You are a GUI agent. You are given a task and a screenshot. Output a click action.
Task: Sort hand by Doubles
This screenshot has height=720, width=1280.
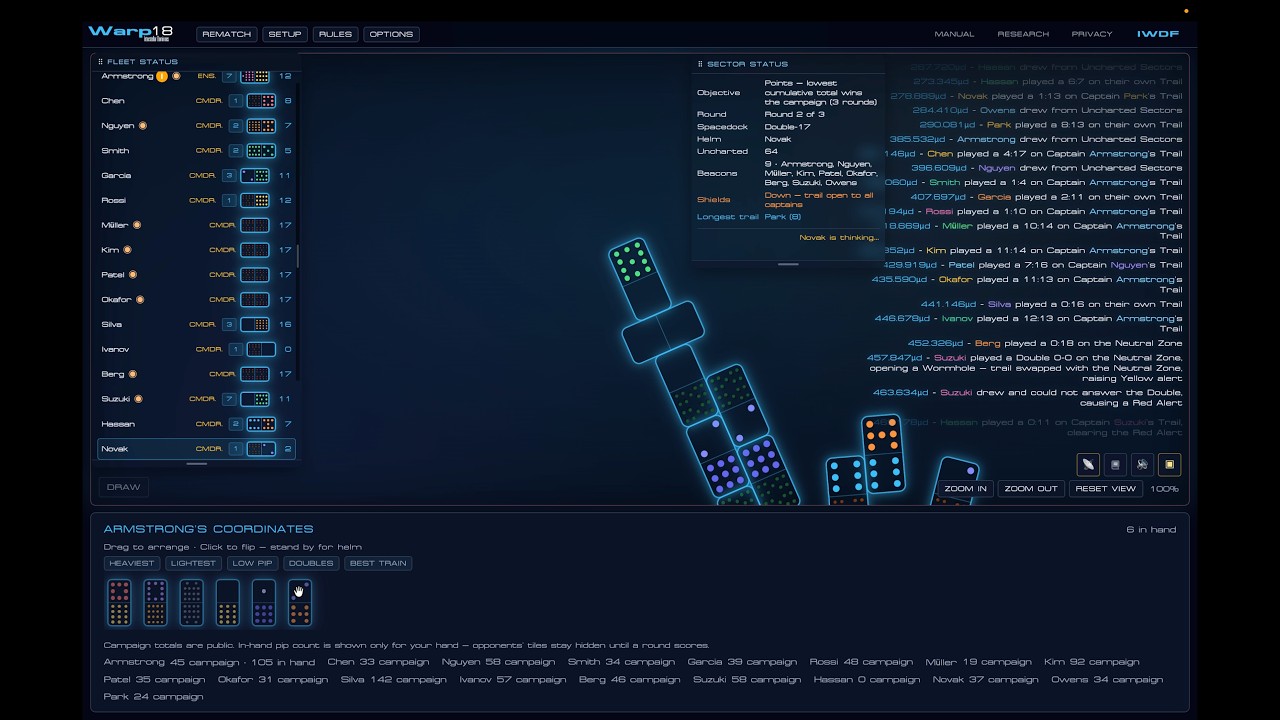tap(311, 563)
